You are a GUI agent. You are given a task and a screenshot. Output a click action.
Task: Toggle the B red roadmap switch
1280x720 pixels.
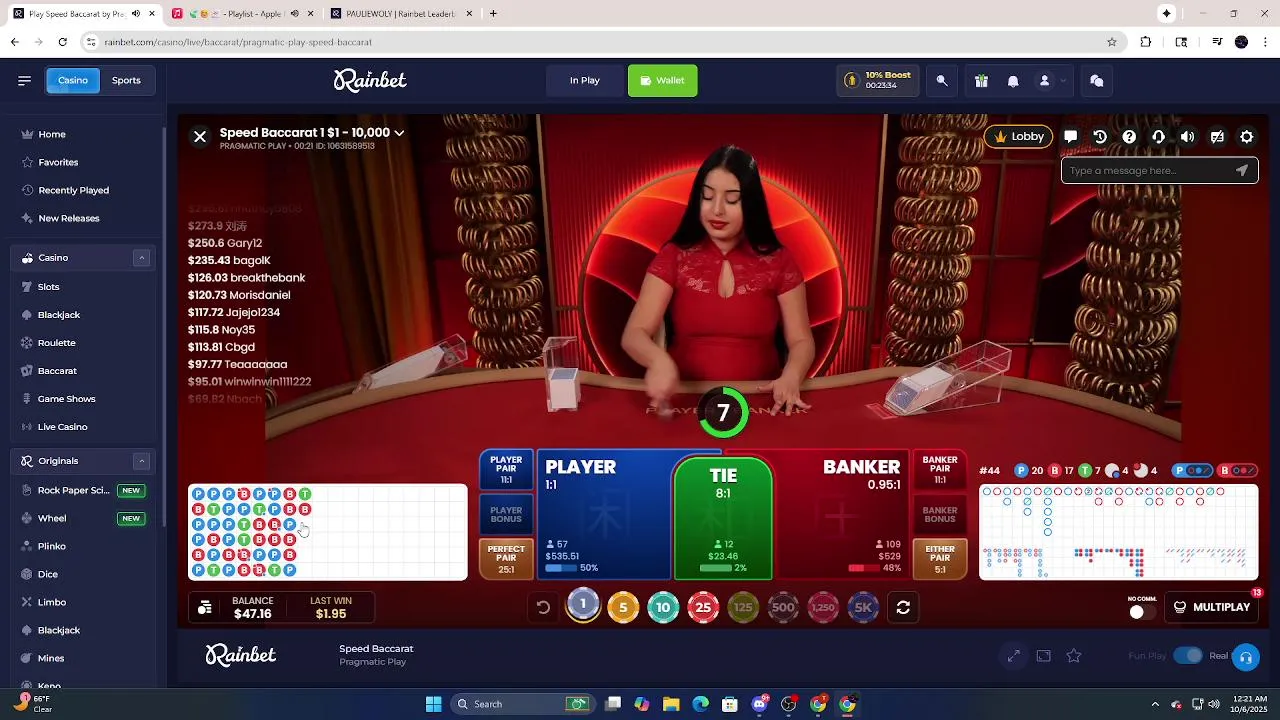(1238, 471)
